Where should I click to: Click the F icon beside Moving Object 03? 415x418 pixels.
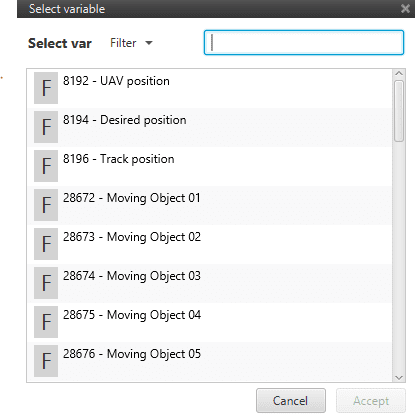pyautogui.click(x=46, y=283)
